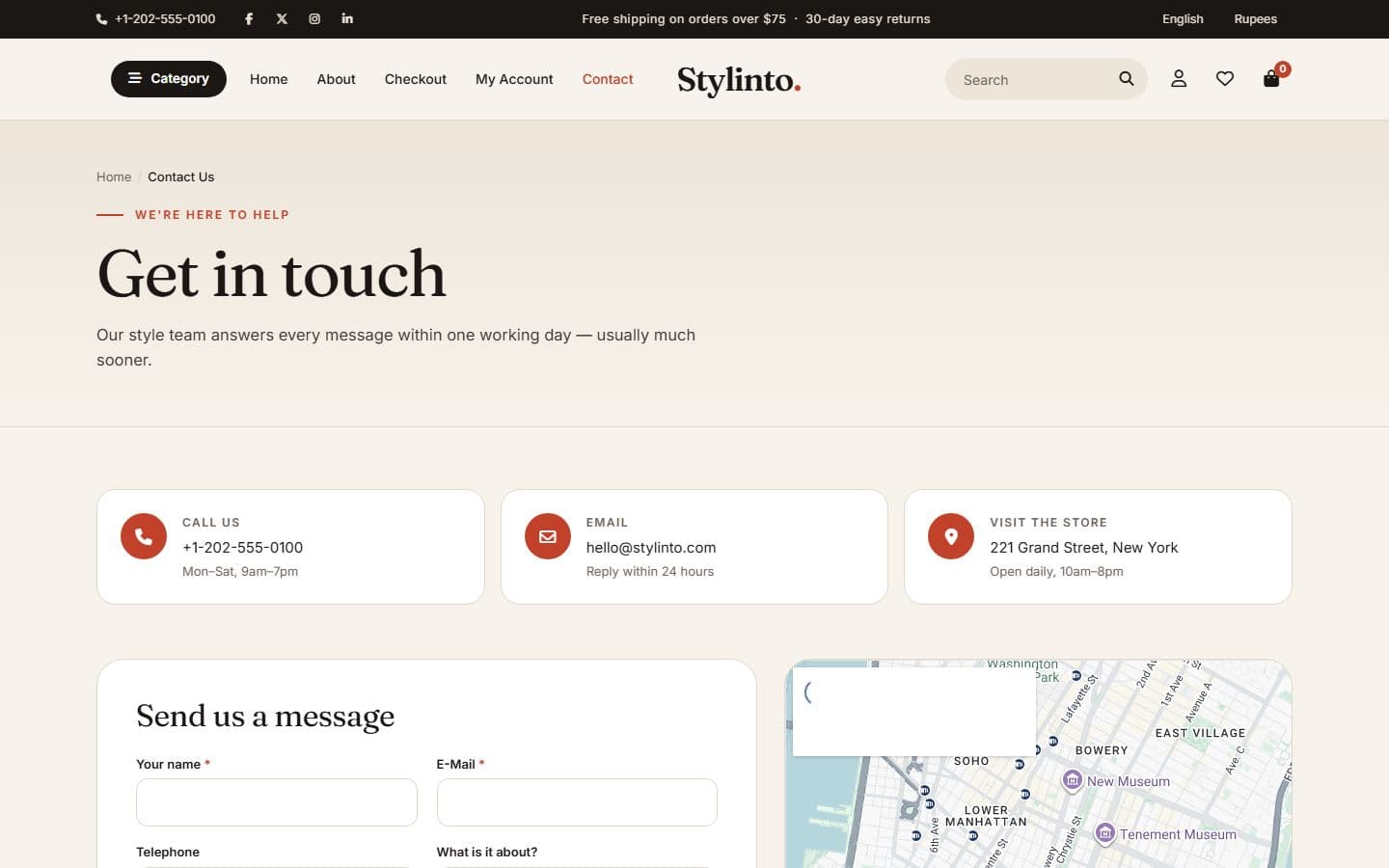The image size is (1389, 868).
Task: Open the About nav item
Action: (x=337, y=79)
